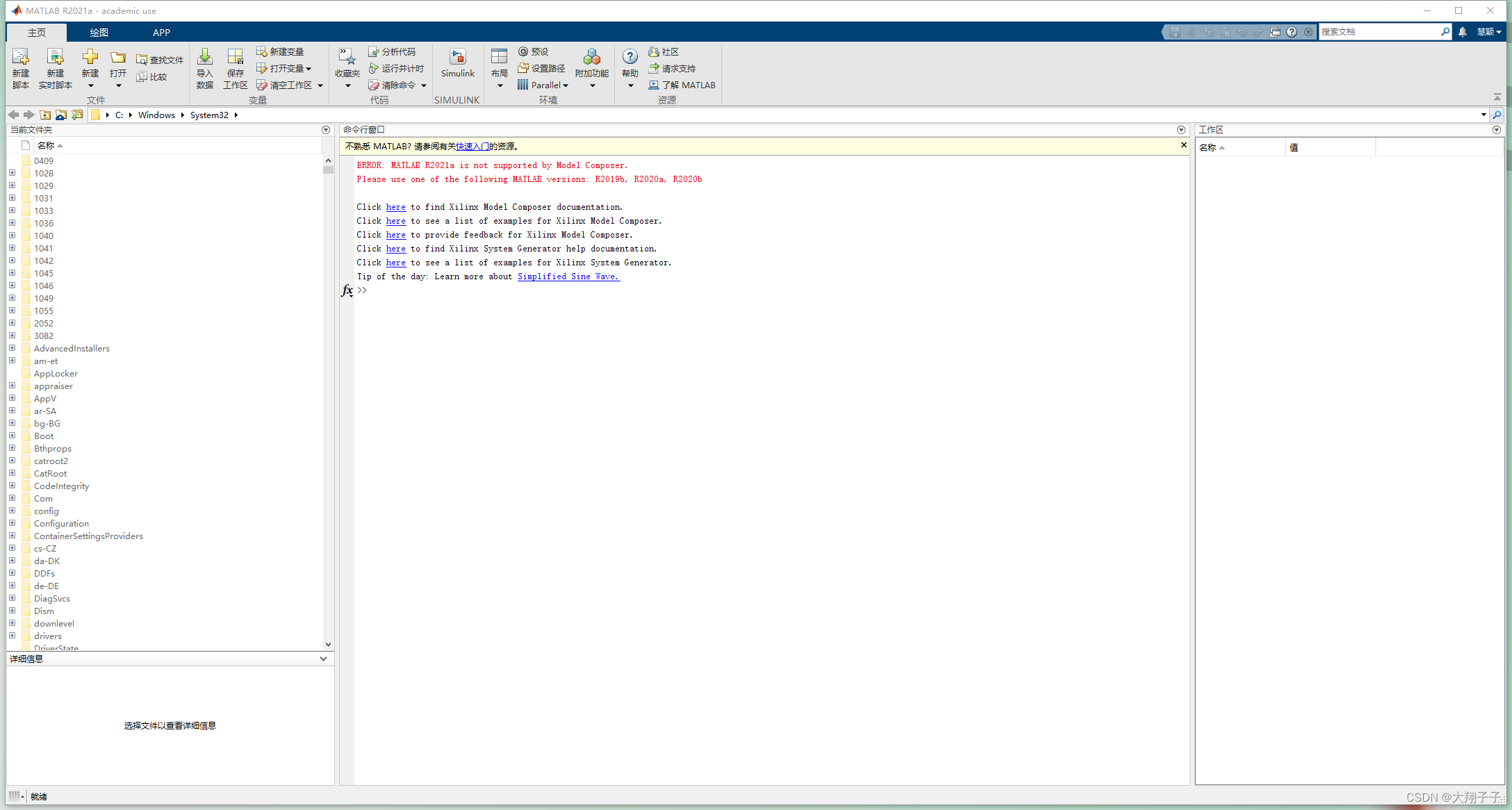Click the 导入数据 (Import Data) icon
Viewport: 1512px width, 810px height.
pos(204,67)
